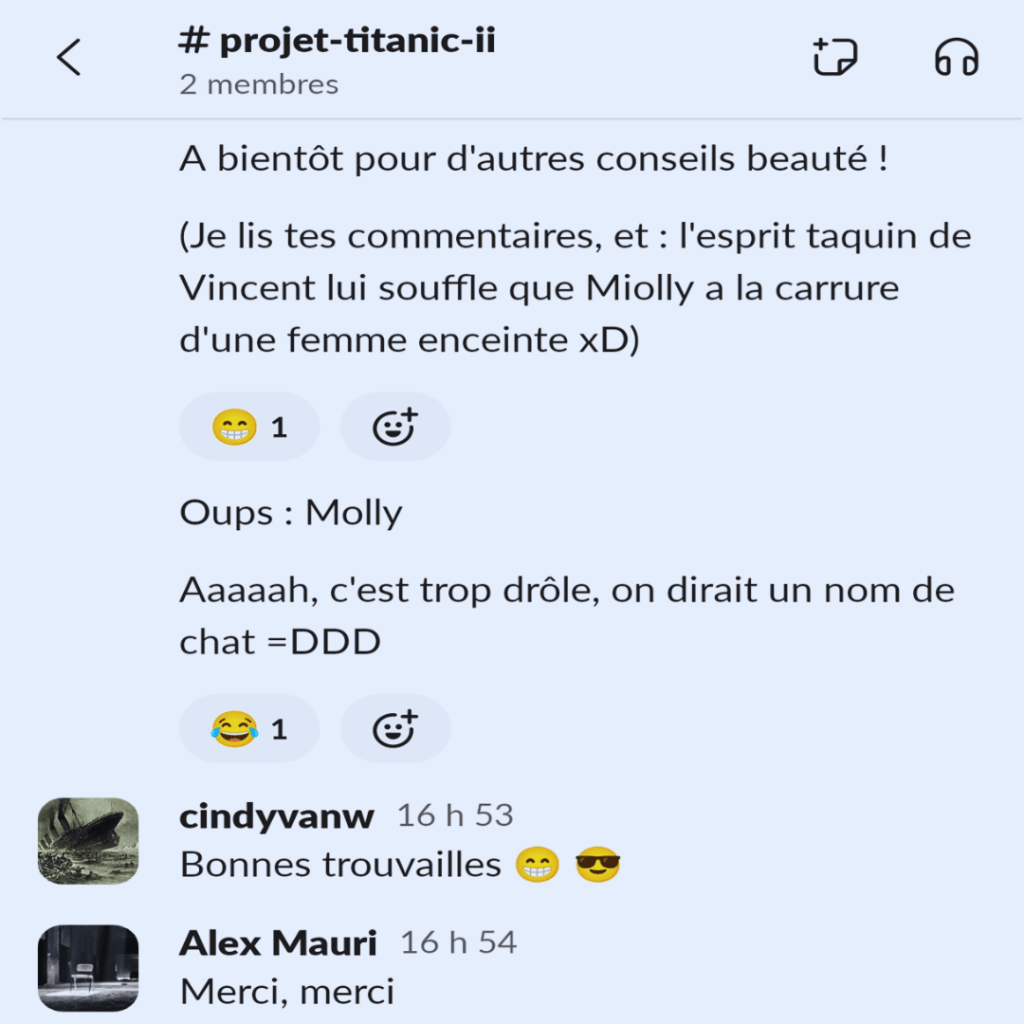Select the "Oups : Molly" message
The width and height of the screenshot is (1024, 1024).
click(291, 513)
